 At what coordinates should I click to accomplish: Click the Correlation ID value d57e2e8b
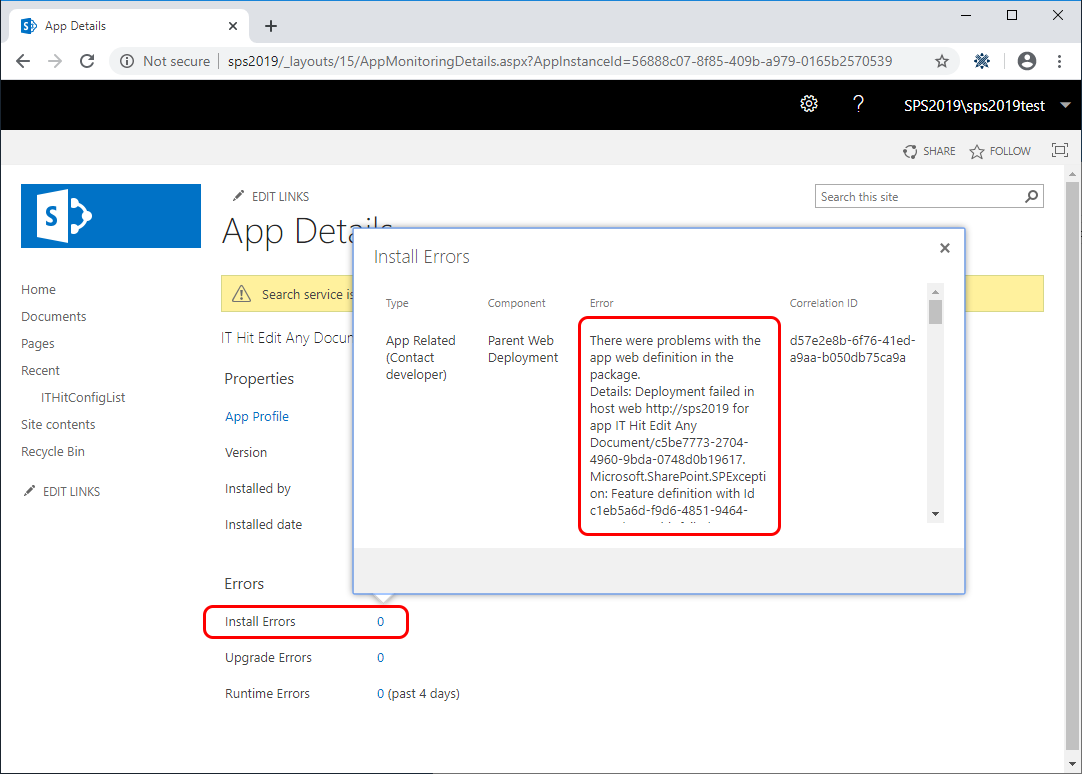pyautogui.click(x=852, y=349)
